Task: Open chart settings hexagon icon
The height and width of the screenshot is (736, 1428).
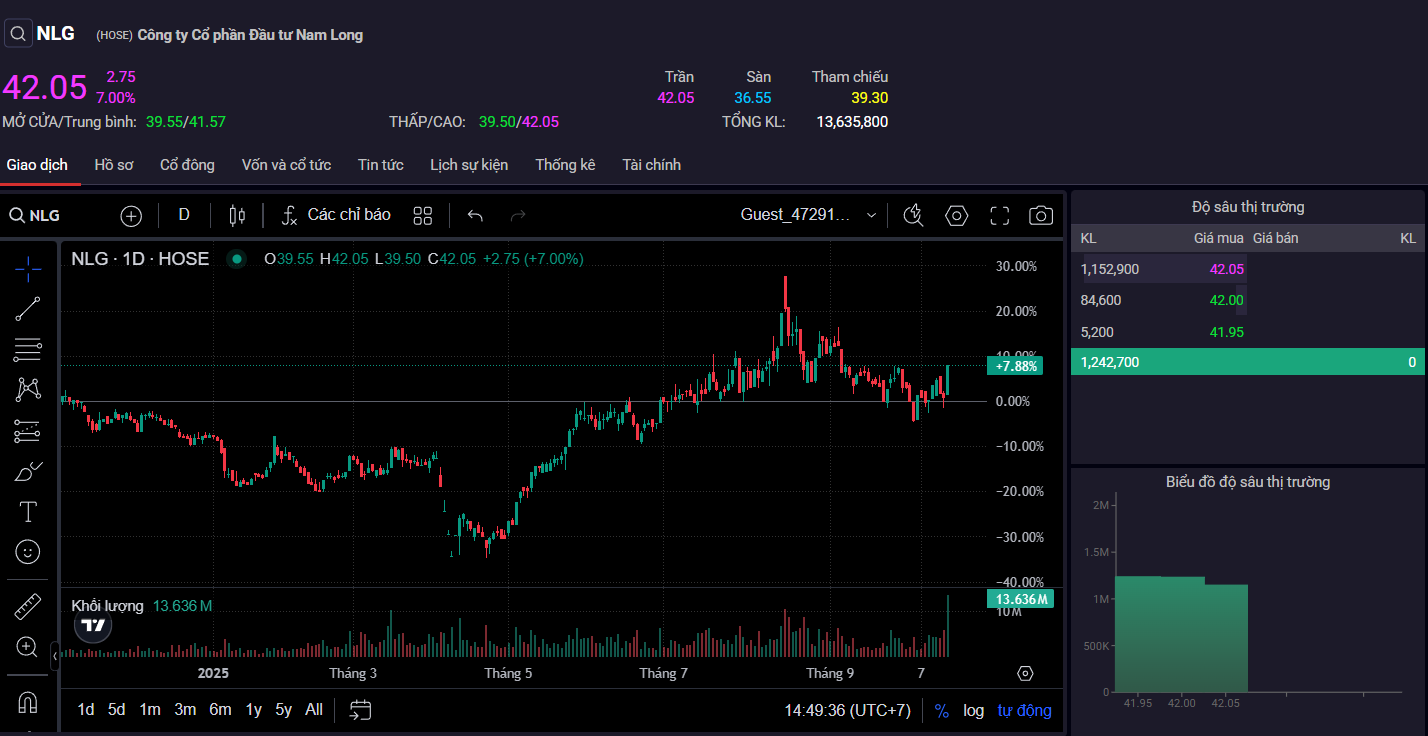Action: 957,215
